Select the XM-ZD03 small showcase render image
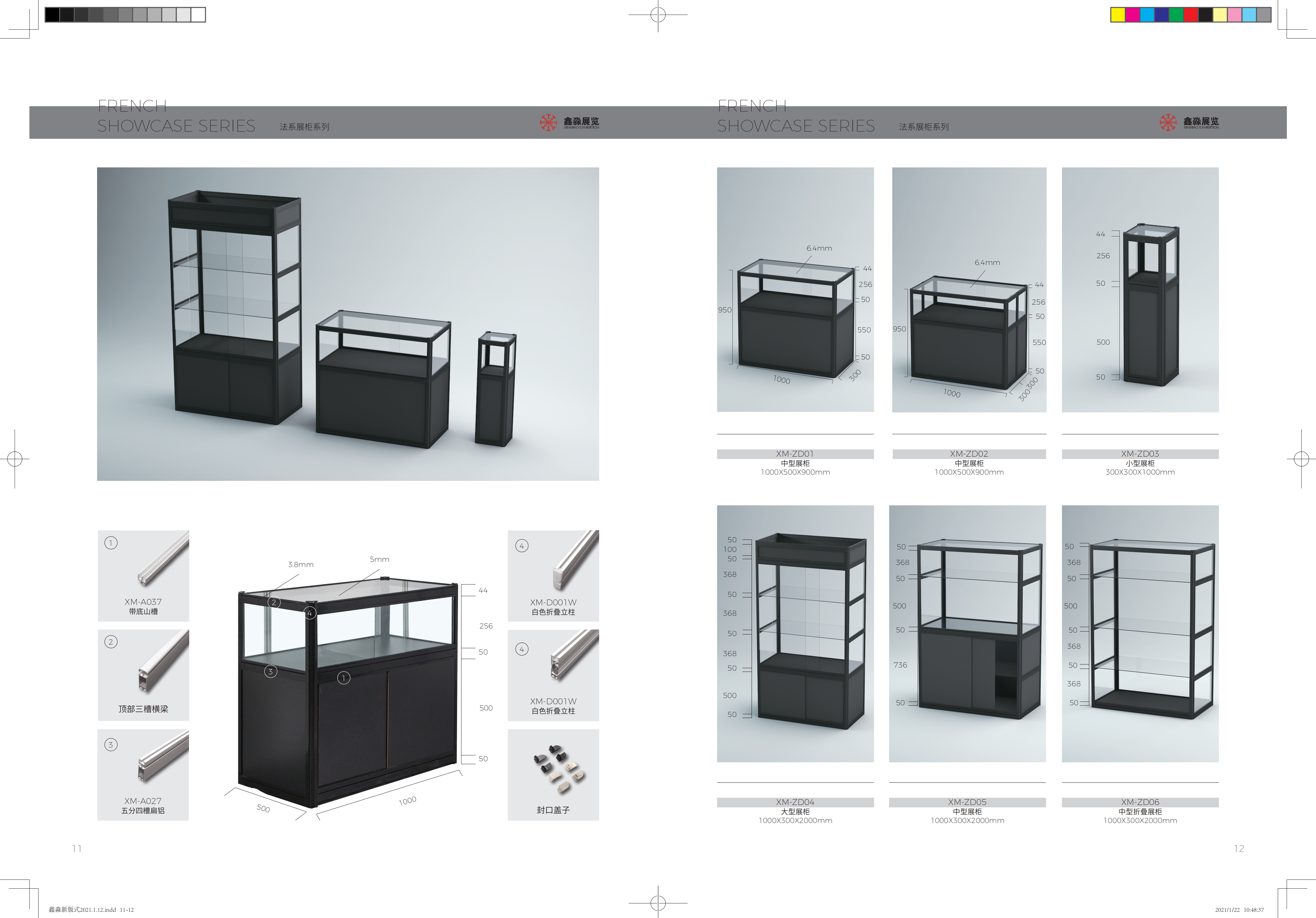The image size is (1316, 918). coord(1140,290)
